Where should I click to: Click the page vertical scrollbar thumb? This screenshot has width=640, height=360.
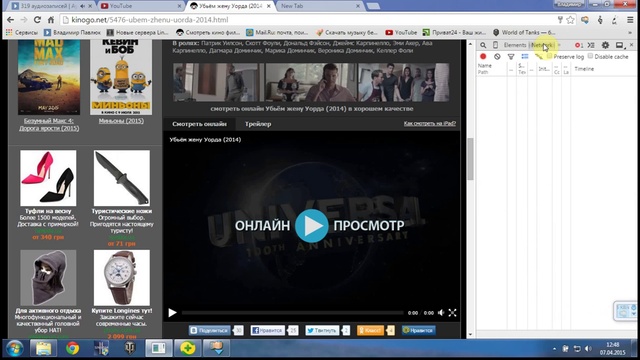click(x=470, y=159)
